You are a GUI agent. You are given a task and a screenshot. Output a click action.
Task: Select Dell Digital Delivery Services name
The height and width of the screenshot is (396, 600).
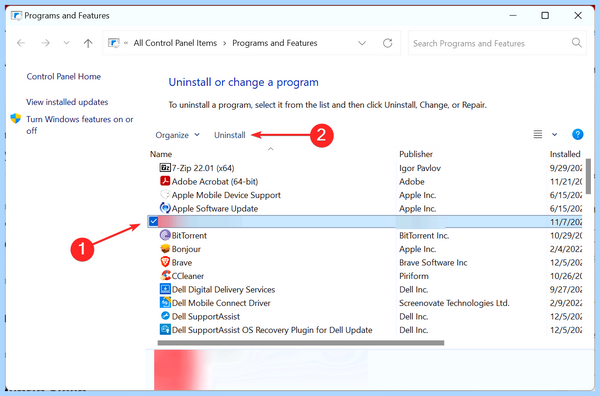[x=223, y=289]
